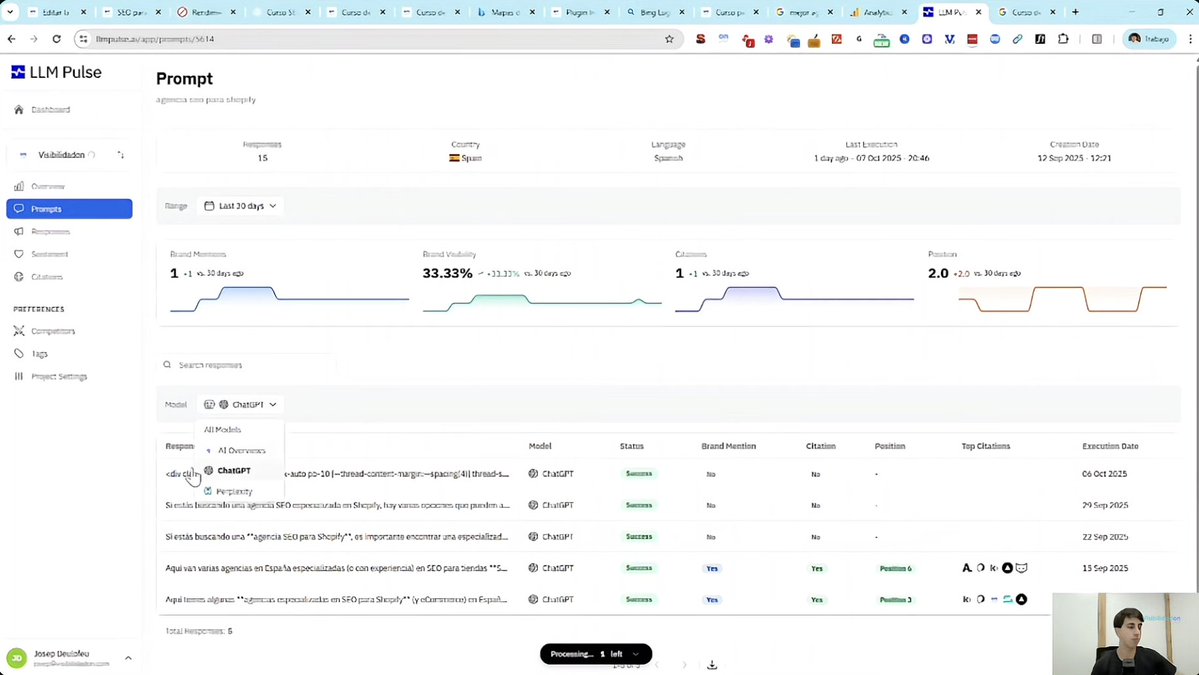
Task: Click 'Yes' brand mention in 15 Sep 2025 row
Action: click(712, 569)
